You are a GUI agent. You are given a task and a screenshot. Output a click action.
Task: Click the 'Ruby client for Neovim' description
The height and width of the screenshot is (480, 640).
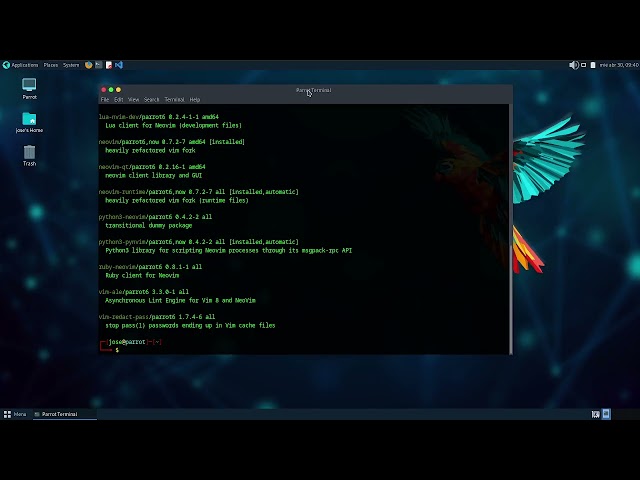142,276
